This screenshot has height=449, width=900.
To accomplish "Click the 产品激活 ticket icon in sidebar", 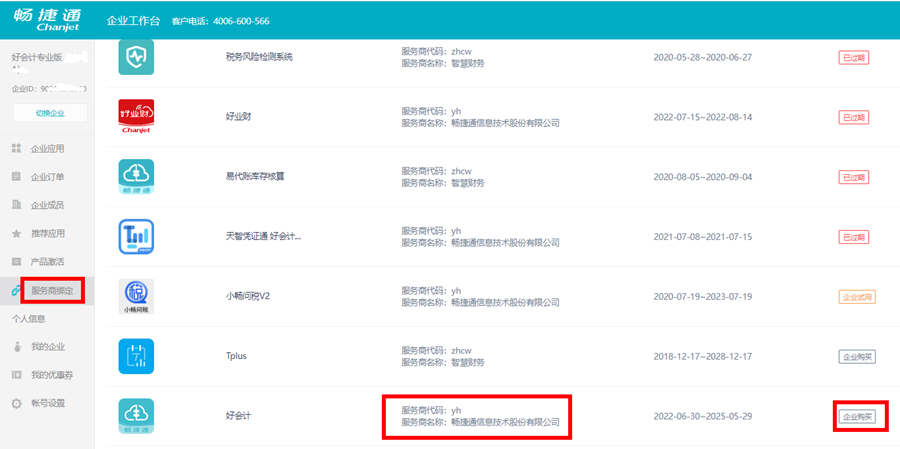I will (16, 262).
